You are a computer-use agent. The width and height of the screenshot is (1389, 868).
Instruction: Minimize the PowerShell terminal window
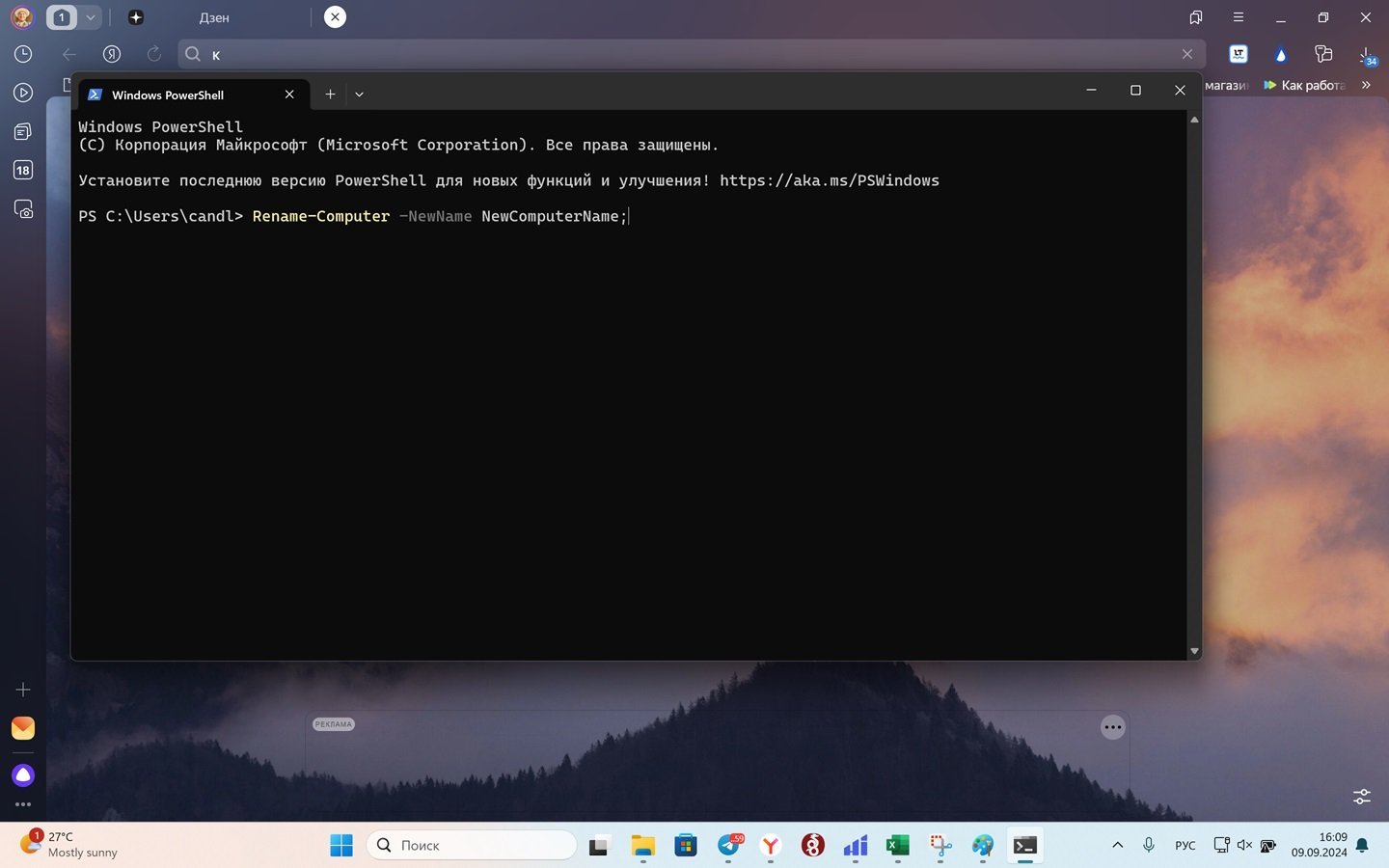point(1091,90)
